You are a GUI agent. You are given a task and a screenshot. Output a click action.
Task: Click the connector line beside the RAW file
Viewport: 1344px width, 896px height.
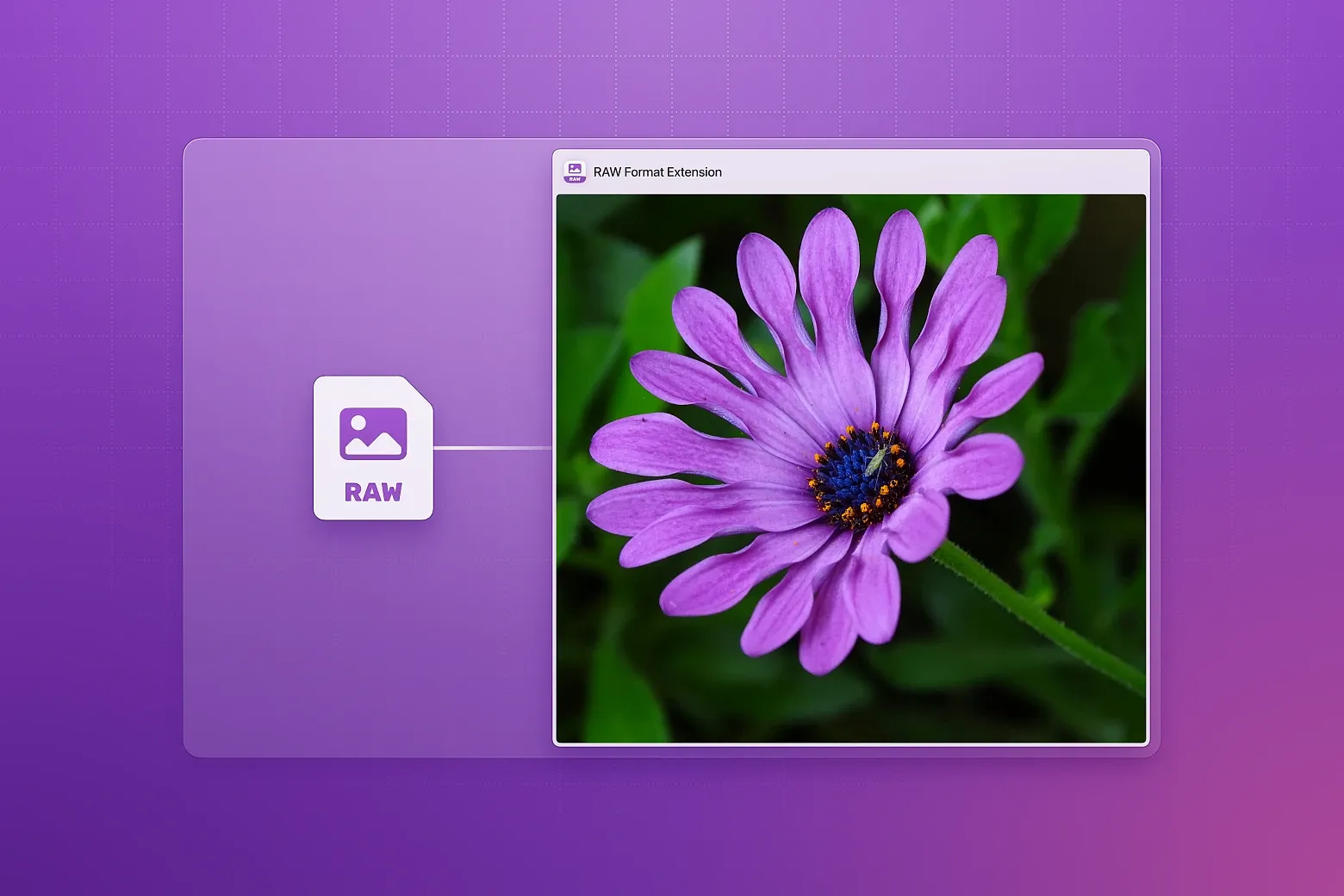[x=491, y=448]
